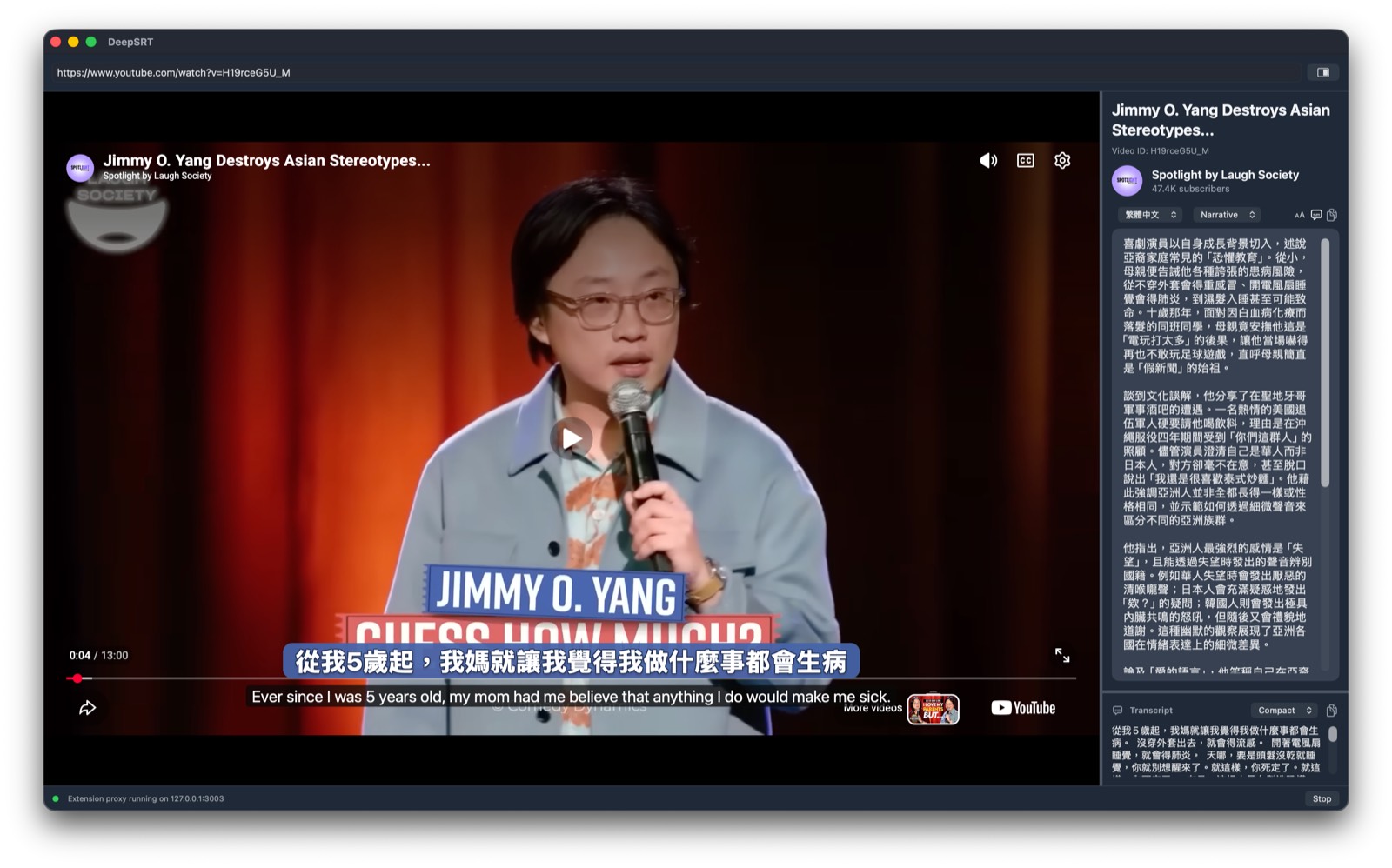
Task: Copy the transcript with the copy icon
Action: (1331, 711)
